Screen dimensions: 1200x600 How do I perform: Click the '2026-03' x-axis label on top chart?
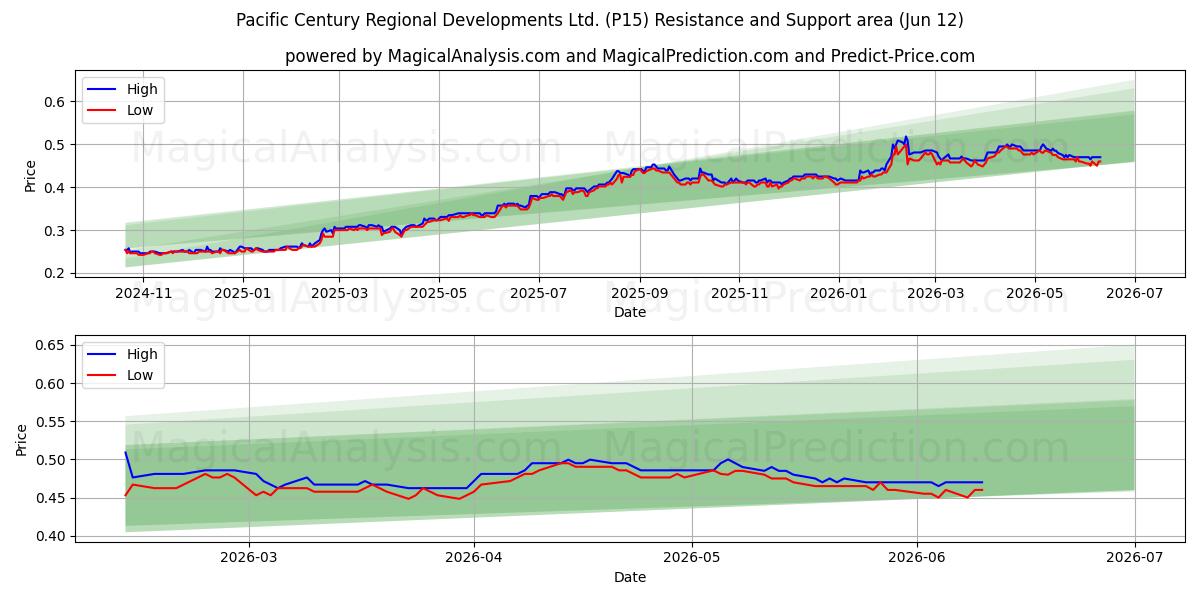pyautogui.click(x=935, y=294)
